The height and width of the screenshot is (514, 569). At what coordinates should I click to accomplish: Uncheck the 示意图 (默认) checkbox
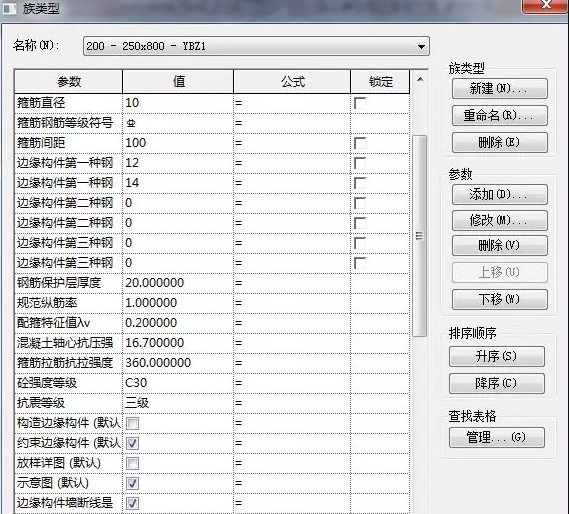coord(132,483)
